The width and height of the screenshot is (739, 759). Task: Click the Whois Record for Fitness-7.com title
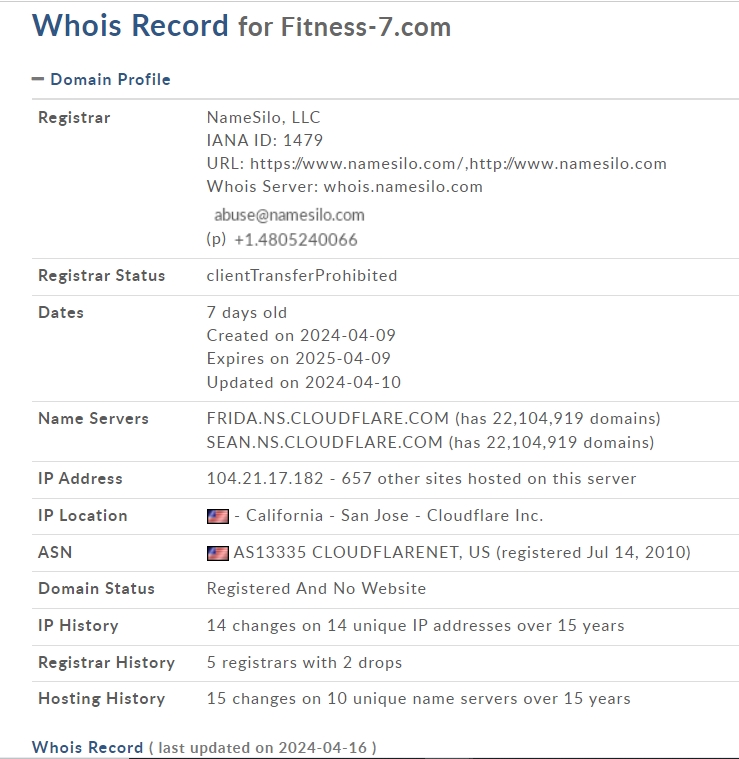coord(241,26)
